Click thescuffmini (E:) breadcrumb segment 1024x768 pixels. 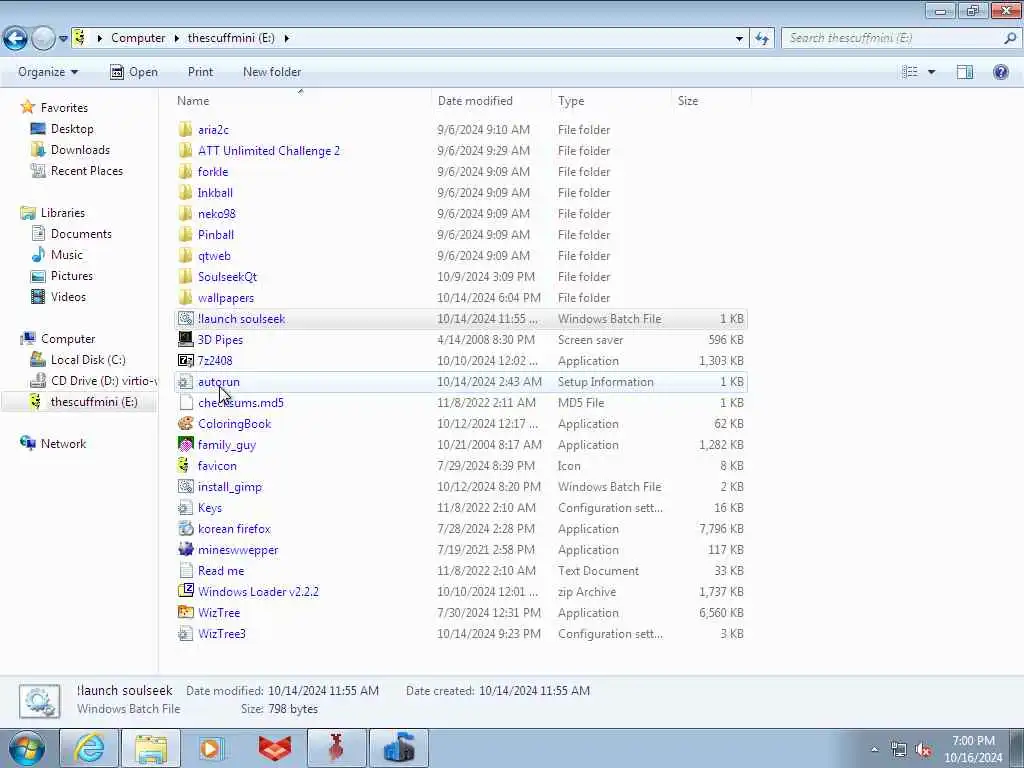[x=231, y=38]
